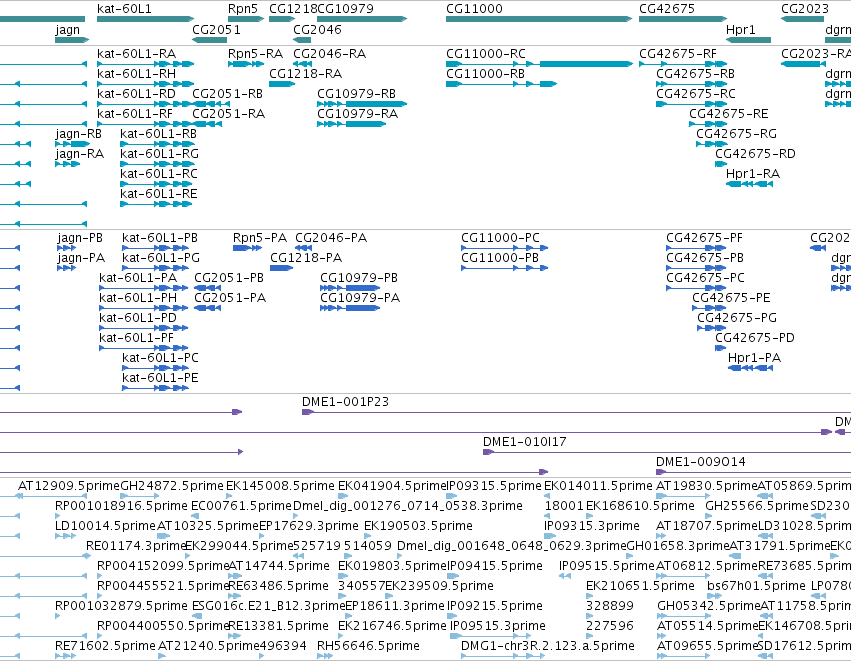The height and width of the screenshot is (661, 851).
Task: Select the CG2046 gene label in top track
Action: coord(317,29)
